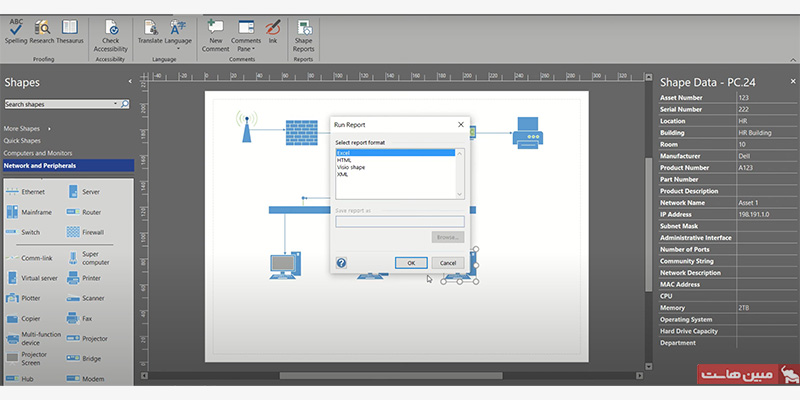Collapse the Shapes panel using the arrow
Screen dimensions: 800x400
pos(130,82)
